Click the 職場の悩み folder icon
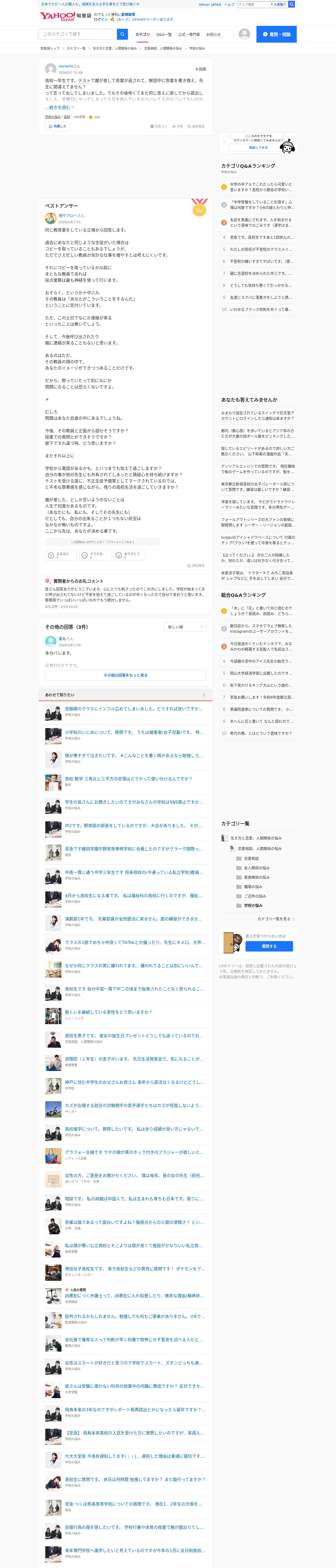 [x=239, y=887]
